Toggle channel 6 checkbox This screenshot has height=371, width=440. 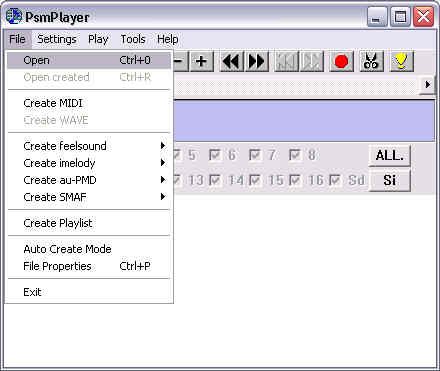[x=214, y=155]
